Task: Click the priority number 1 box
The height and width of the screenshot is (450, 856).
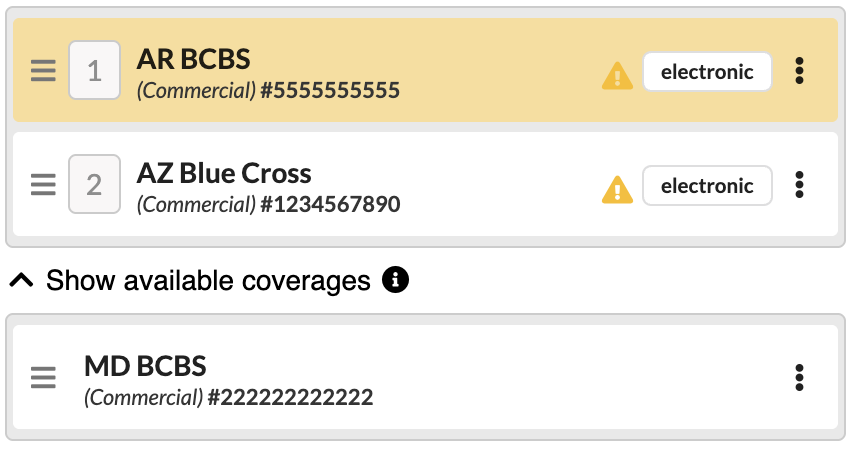Action: click(94, 71)
